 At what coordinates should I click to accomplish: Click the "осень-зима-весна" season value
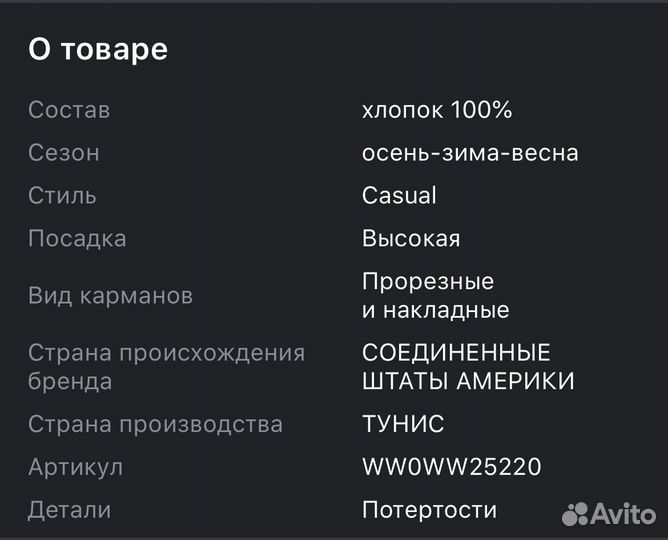click(x=470, y=153)
